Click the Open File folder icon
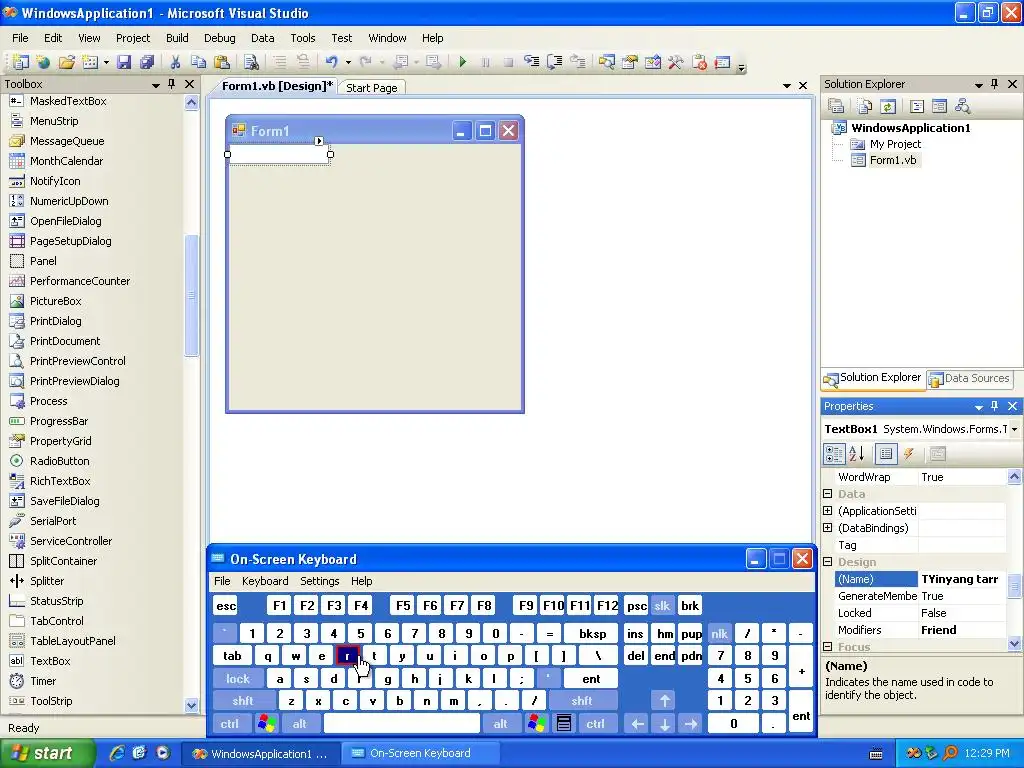The image size is (1024, 768). click(x=67, y=62)
